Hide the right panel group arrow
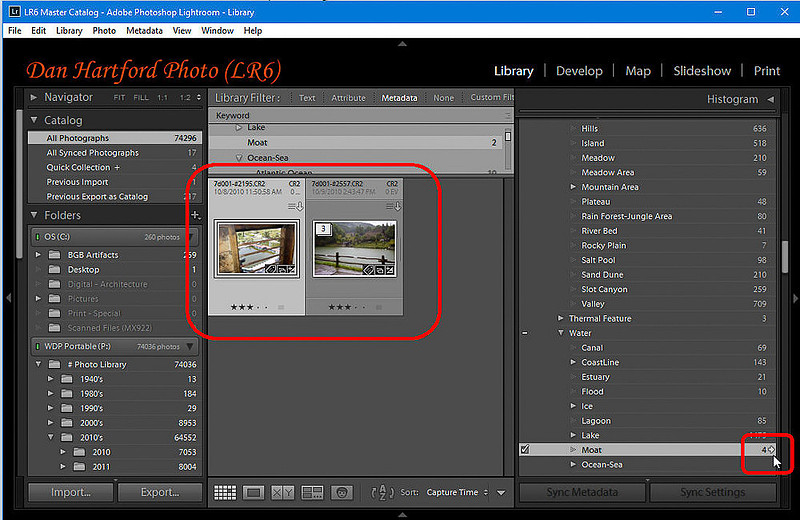 795,298
